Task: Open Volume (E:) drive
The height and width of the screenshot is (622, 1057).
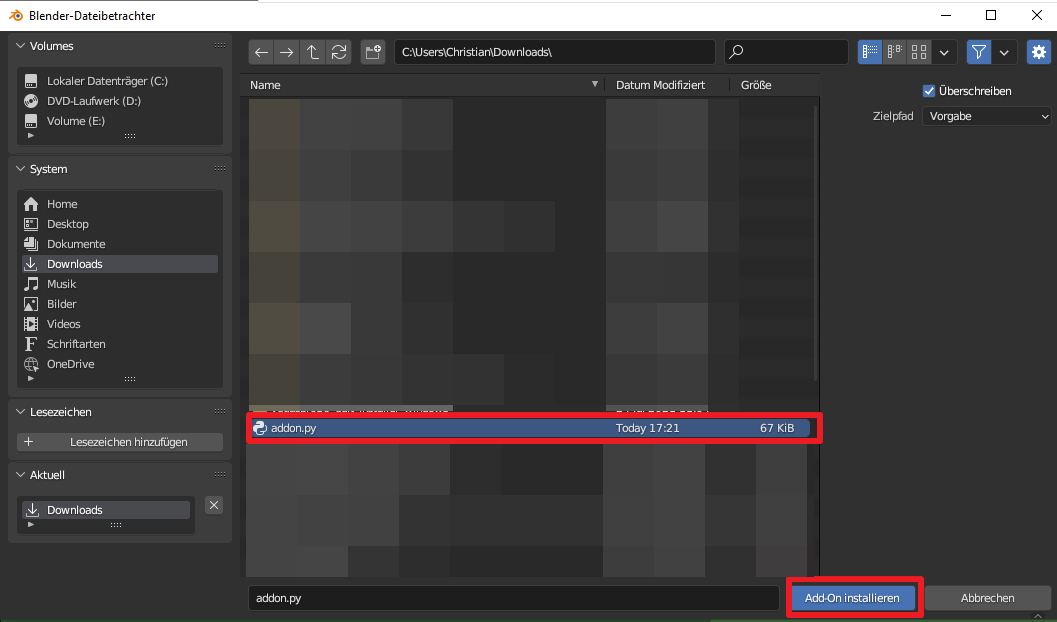Action: click(x=120, y=121)
